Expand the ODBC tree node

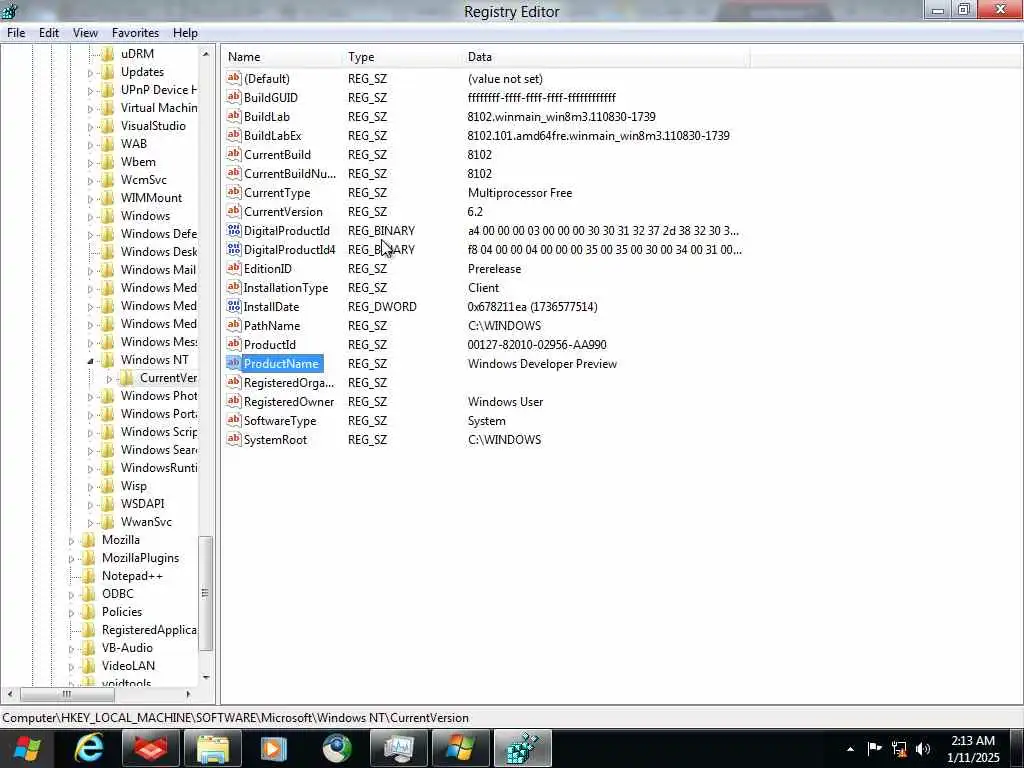tap(71, 595)
